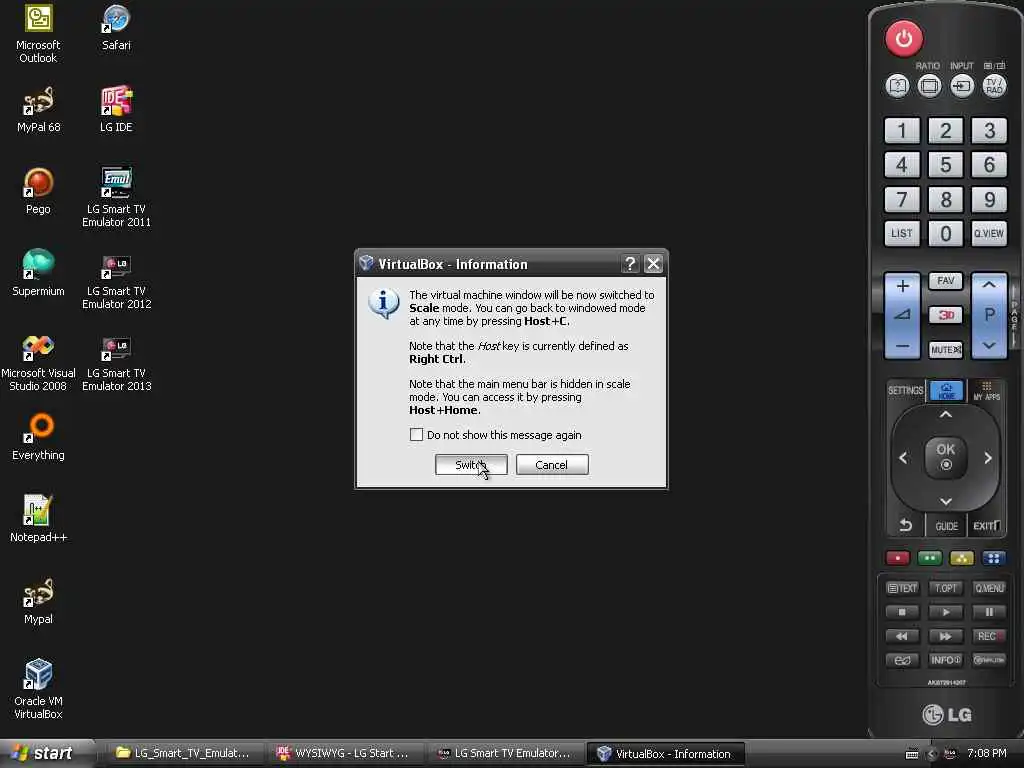Decrease volume with the minus button
The image size is (1024, 768).
pos(903,346)
